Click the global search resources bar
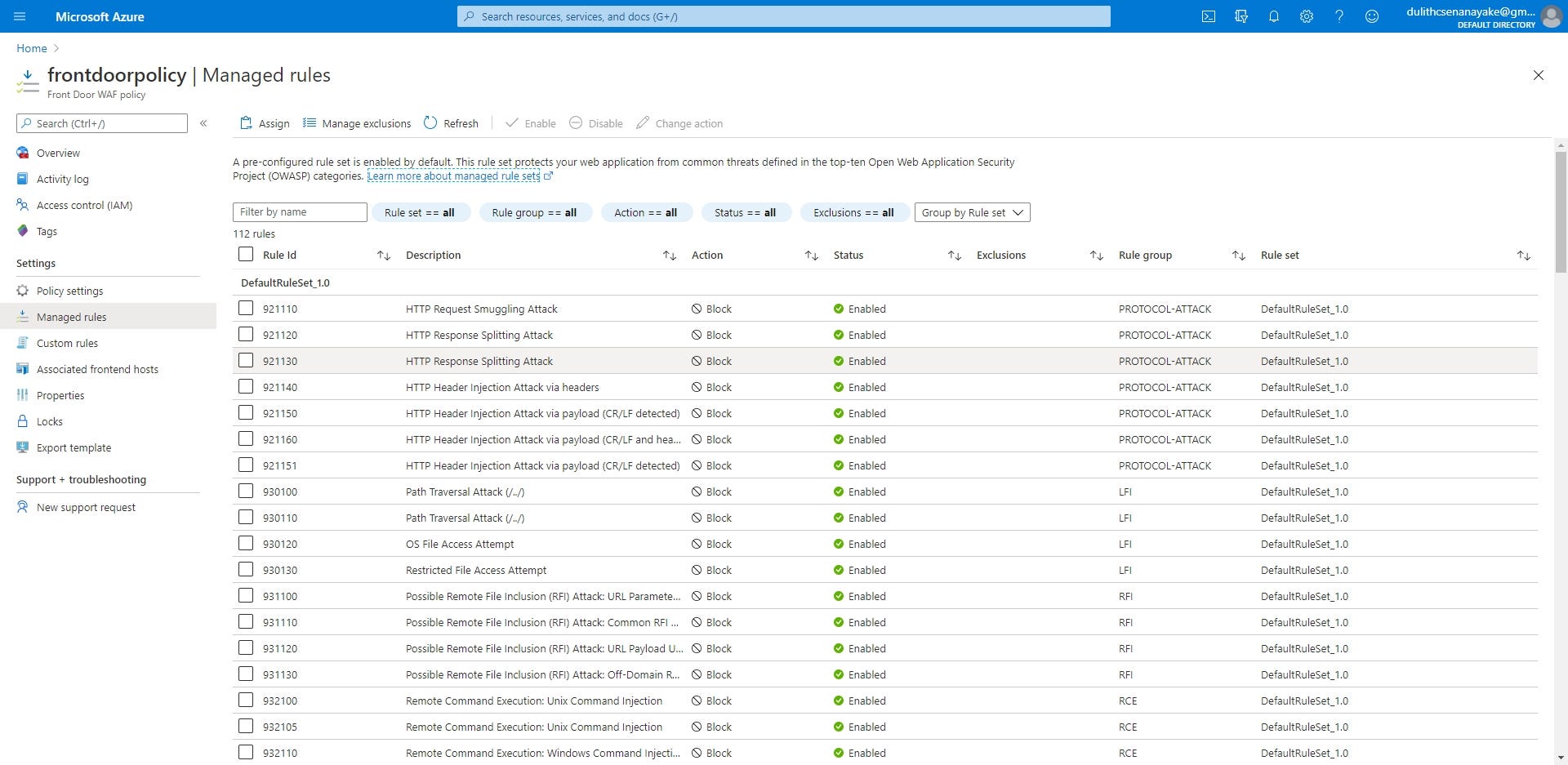 tap(784, 16)
